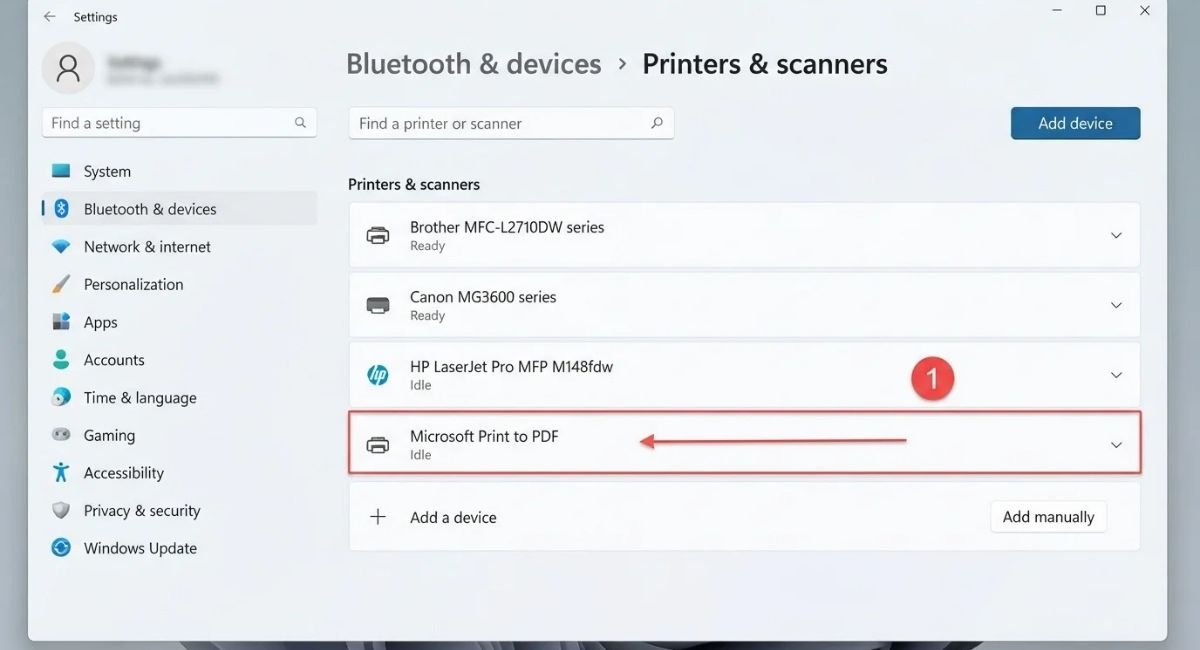
Task: Click the plus icon beside Add a device
Action: pos(378,517)
